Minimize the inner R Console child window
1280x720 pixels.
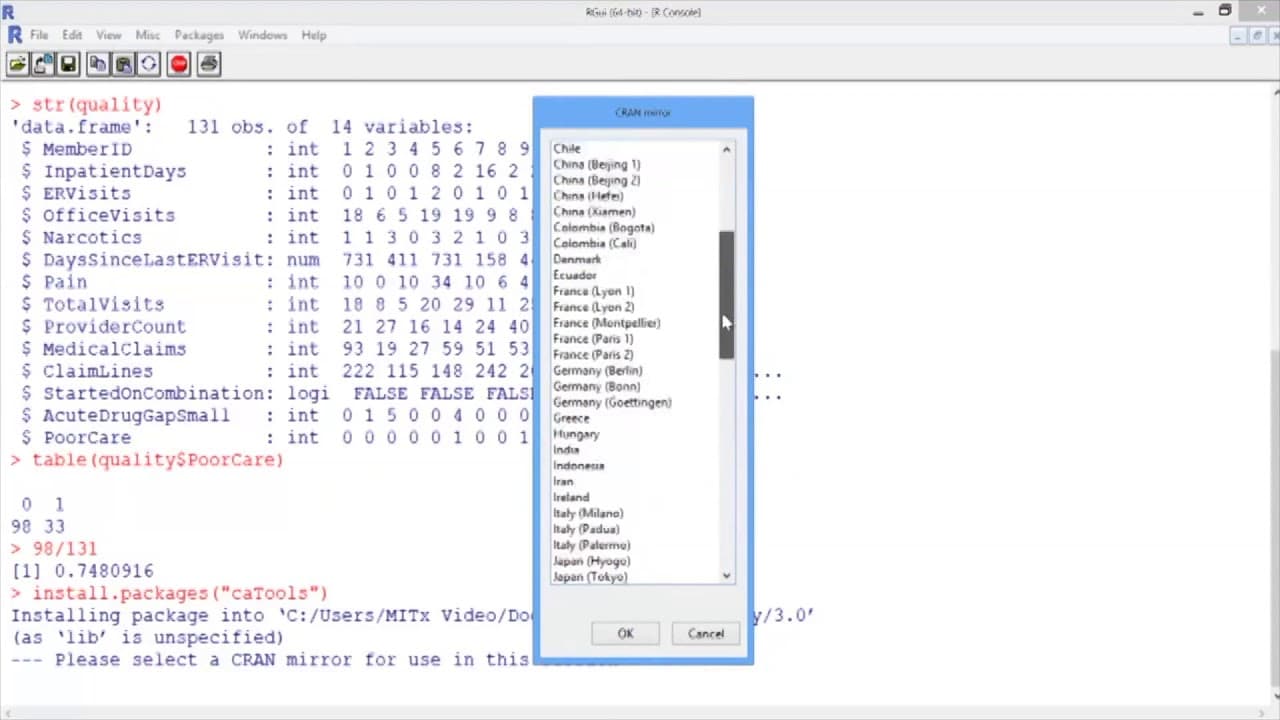(x=1238, y=35)
